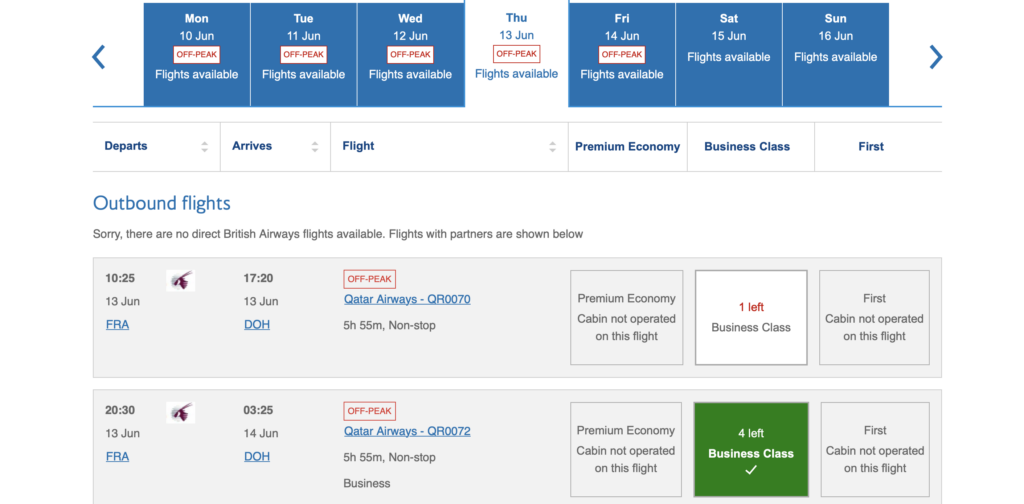Click DOH airport link for 03:25 arrival
This screenshot has height=504, width=1024.
(x=257, y=457)
